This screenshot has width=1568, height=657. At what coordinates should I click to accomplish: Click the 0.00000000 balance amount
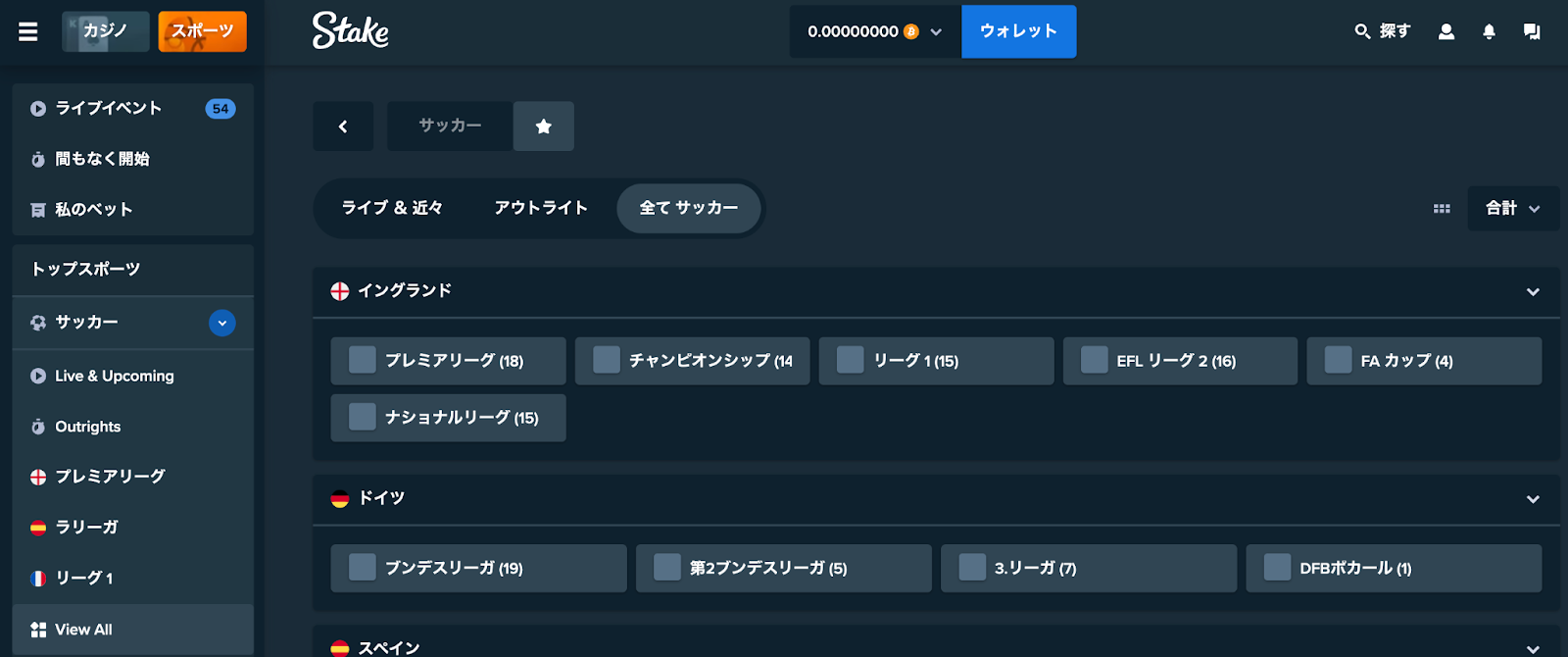853,31
